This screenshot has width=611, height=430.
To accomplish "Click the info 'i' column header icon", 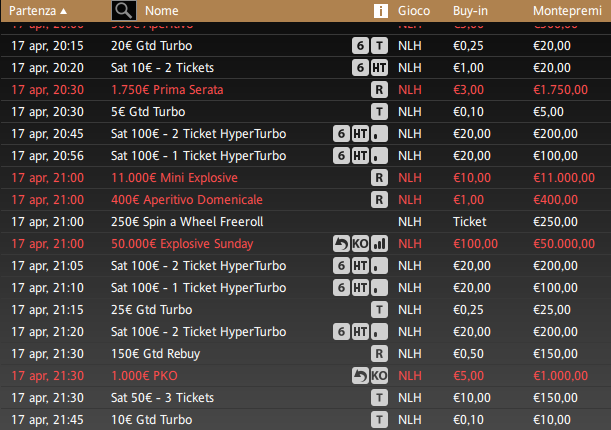I will (x=381, y=11).
